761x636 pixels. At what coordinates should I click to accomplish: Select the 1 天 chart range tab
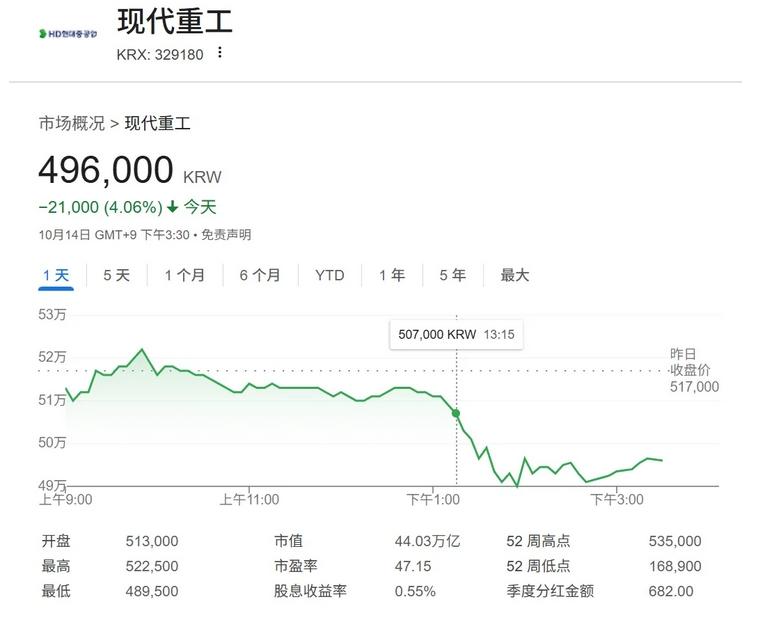[56, 275]
